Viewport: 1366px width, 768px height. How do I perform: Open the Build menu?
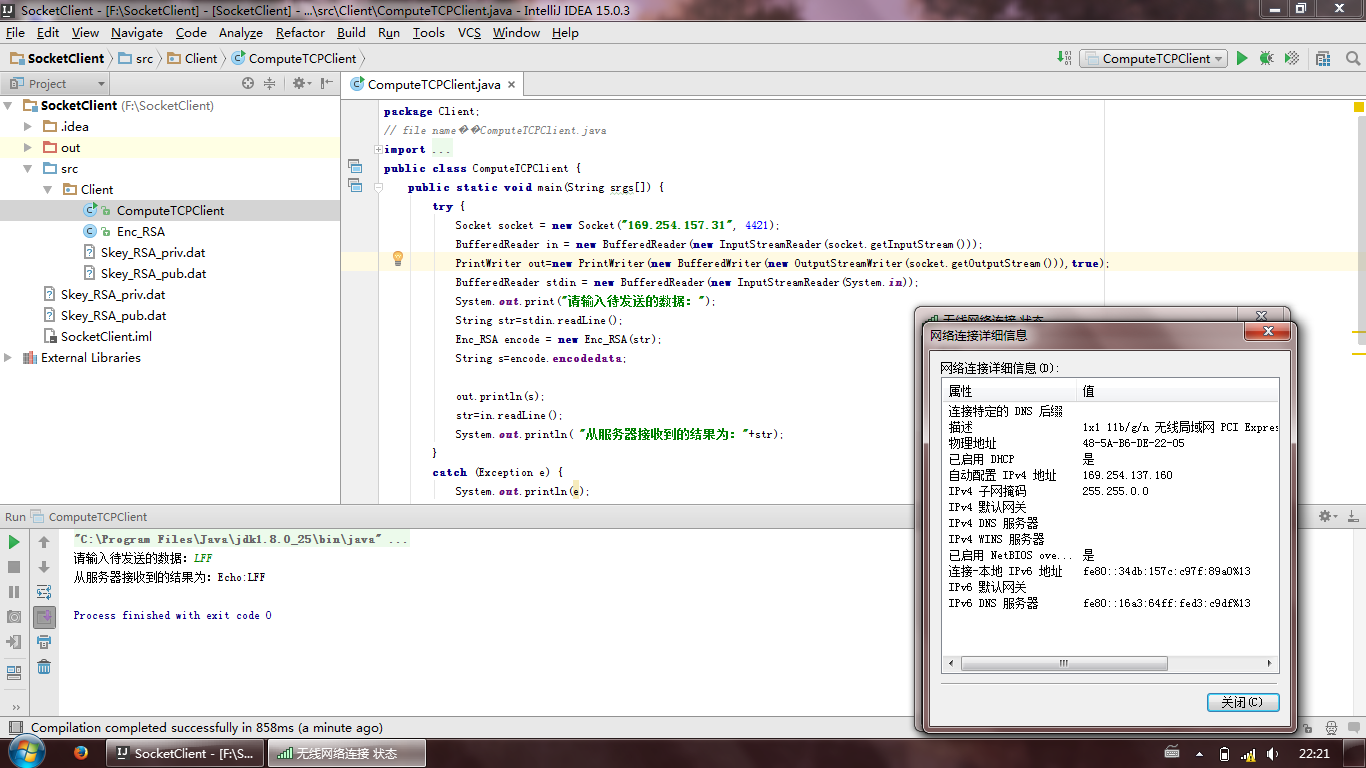[x=351, y=33]
